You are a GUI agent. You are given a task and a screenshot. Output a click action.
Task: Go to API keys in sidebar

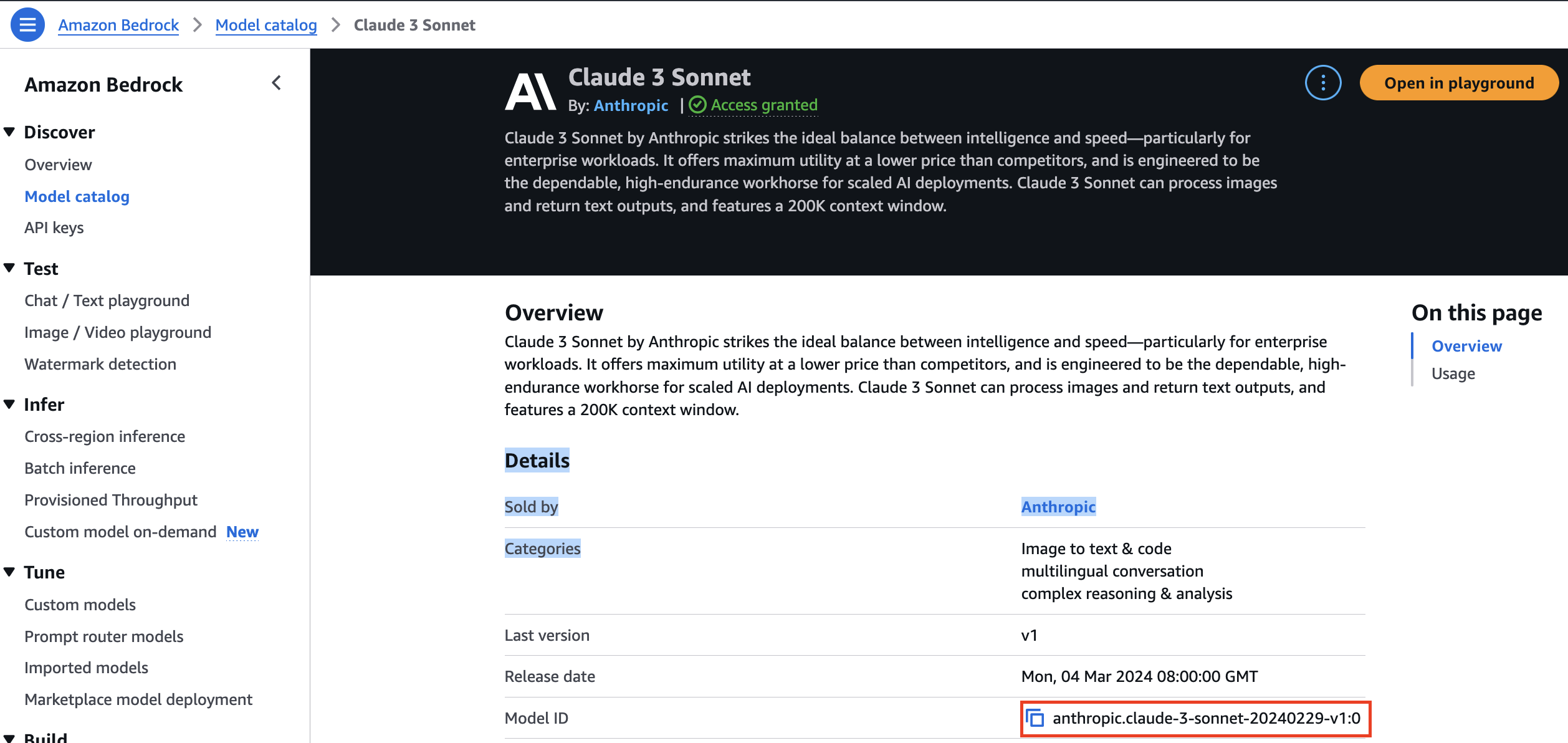54,228
